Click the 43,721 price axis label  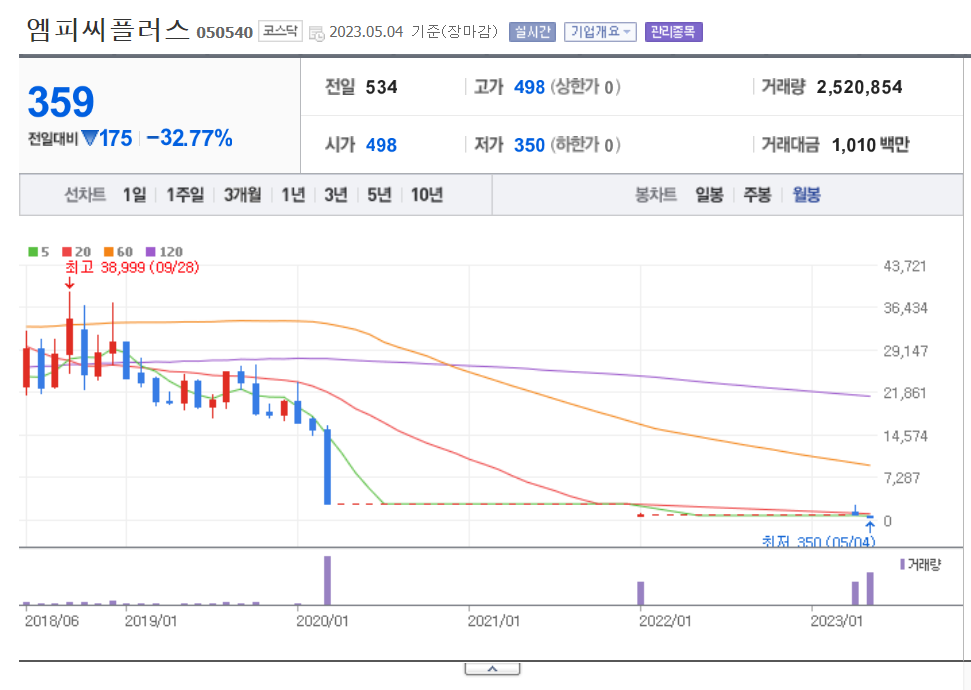click(x=905, y=266)
